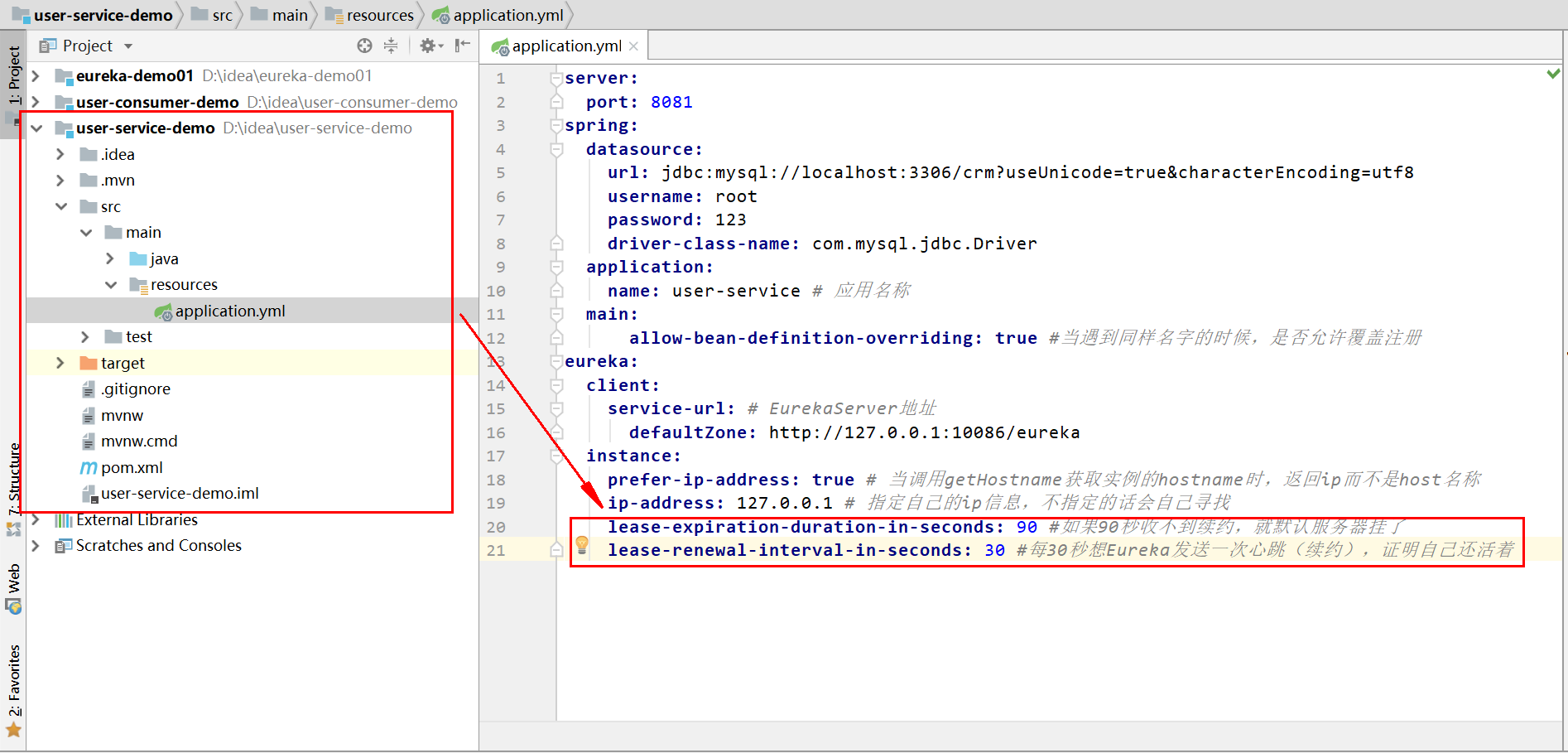Screen dimensions: 1568x753
Task: Open the Project view dropdown
Action: (x=128, y=46)
